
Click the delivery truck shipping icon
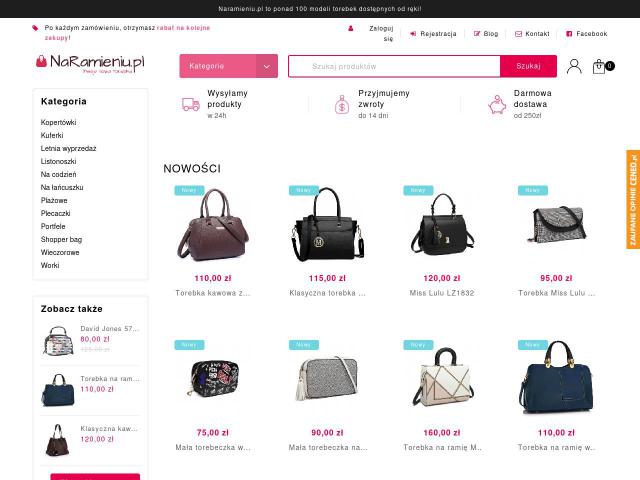pyautogui.click(x=191, y=104)
